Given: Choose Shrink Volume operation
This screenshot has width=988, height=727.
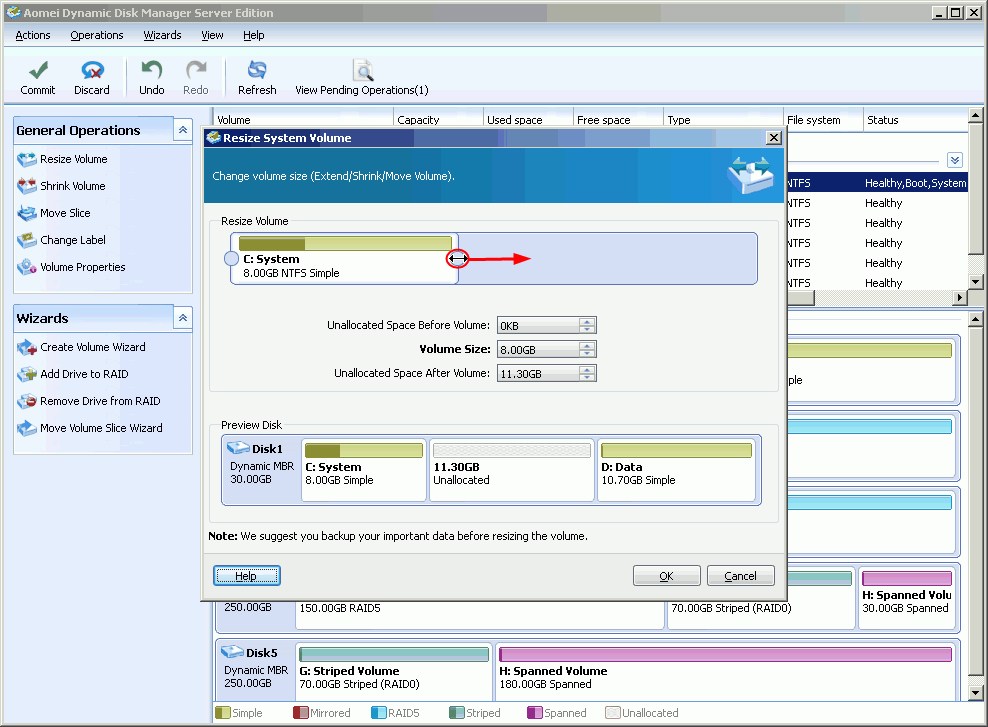Looking at the screenshot, I should [x=72, y=186].
